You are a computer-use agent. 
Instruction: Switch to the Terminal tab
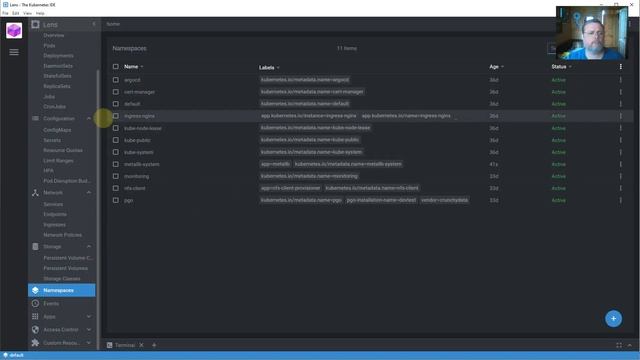pyautogui.click(x=124, y=345)
